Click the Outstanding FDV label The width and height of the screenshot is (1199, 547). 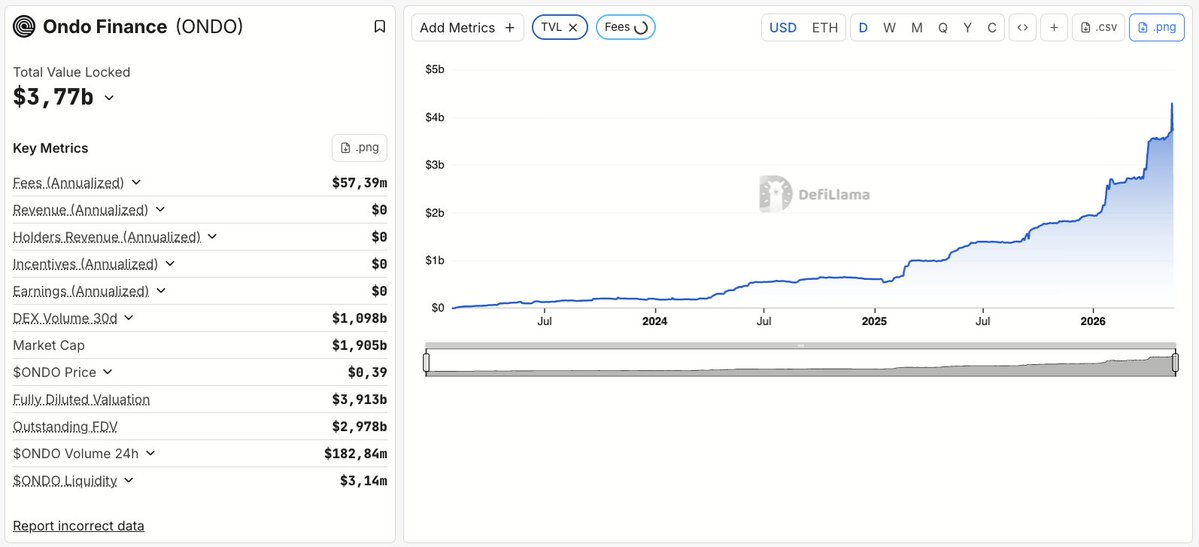65,426
